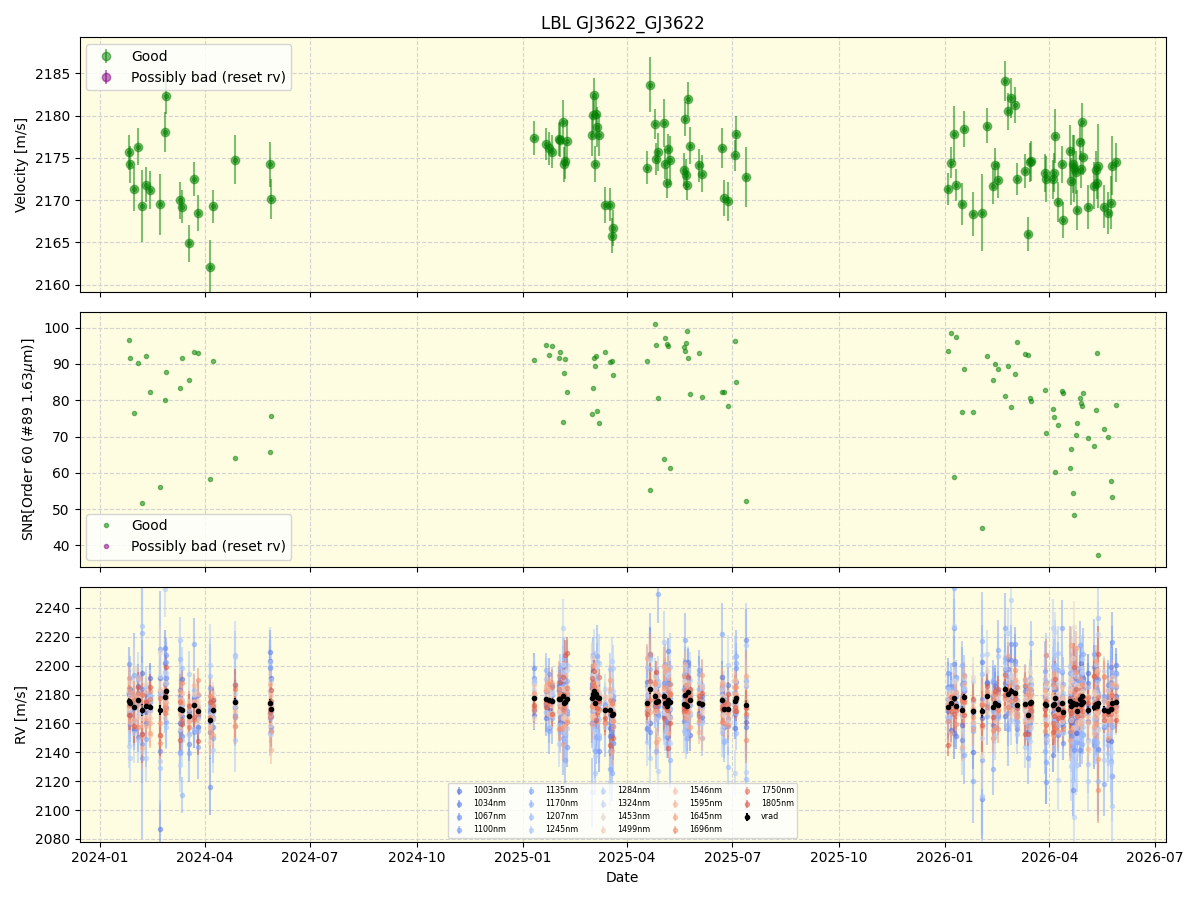Image resolution: width=1200 pixels, height=900 pixels.
Task: Click the 2170 velocity tick label
Action: [x=55, y=201]
